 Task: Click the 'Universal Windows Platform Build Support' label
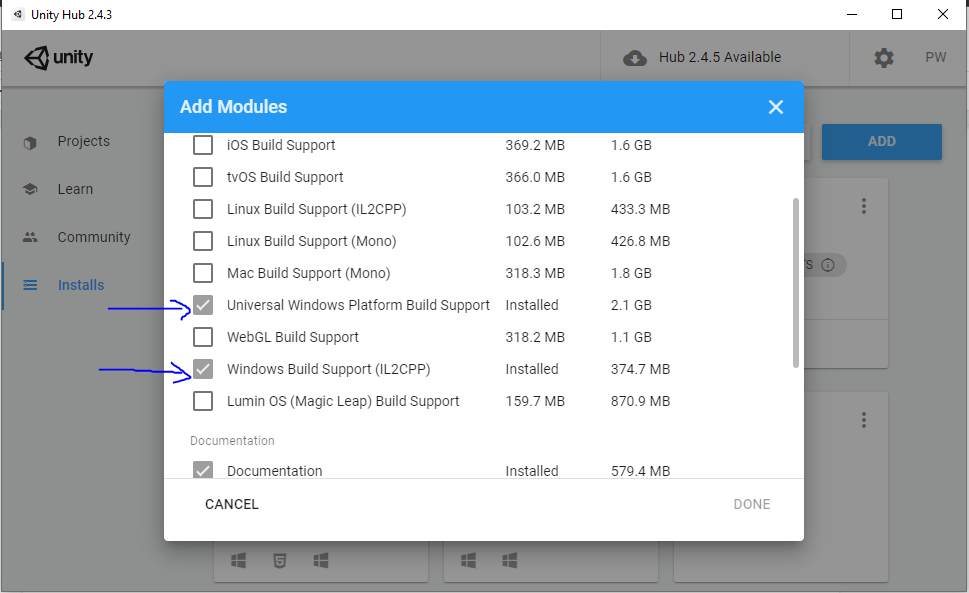pyautogui.click(x=358, y=305)
